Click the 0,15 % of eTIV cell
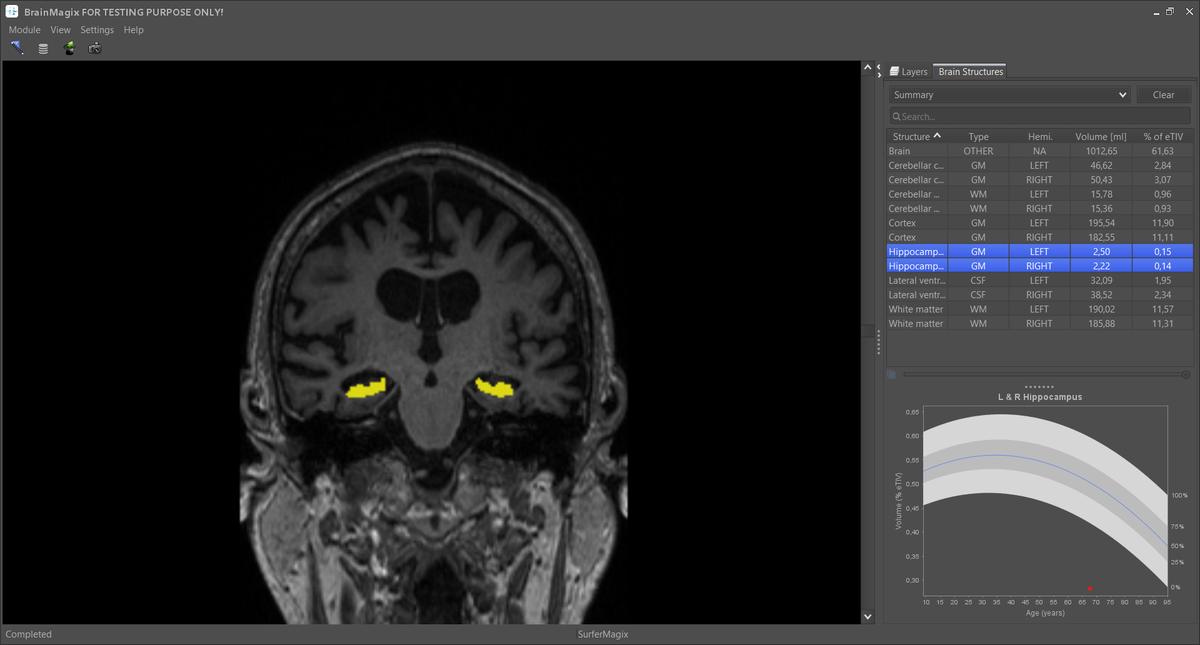The width and height of the screenshot is (1200, 645). [x=1162, y=252]
